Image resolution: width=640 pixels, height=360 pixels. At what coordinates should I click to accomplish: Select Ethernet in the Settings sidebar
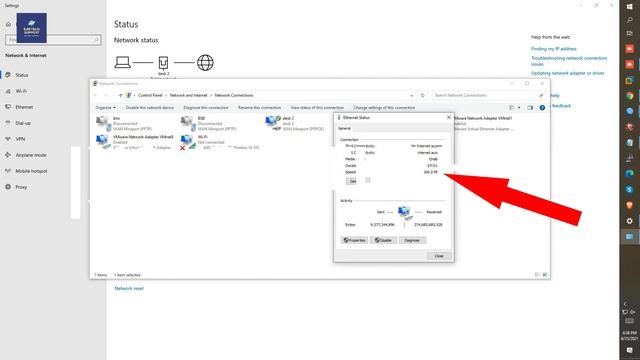point(24,107)
